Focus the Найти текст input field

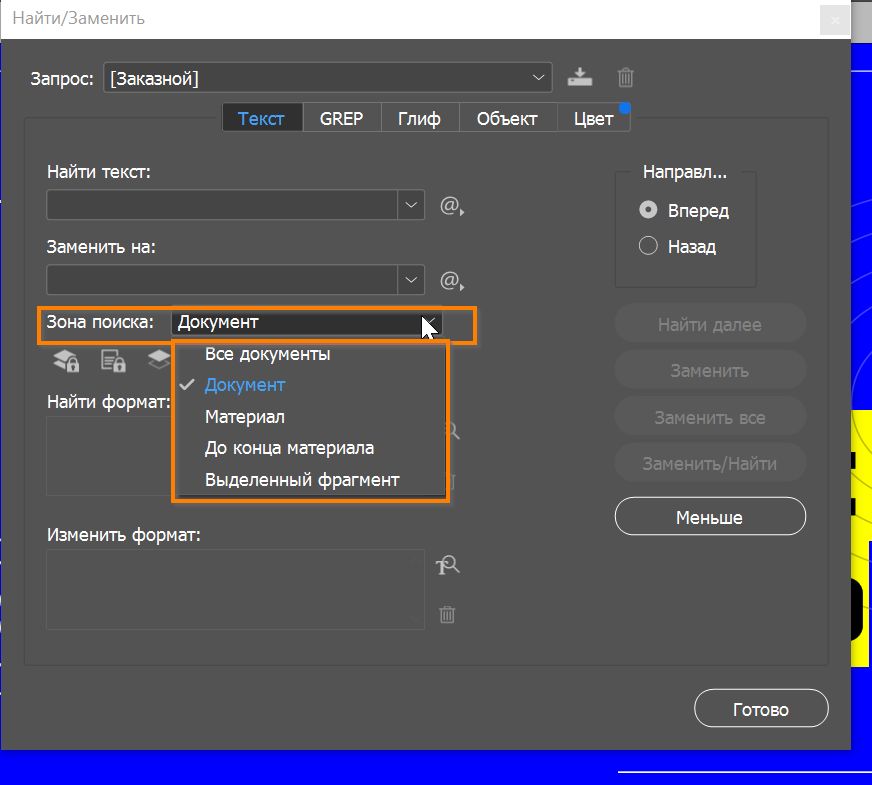point(222,205)
